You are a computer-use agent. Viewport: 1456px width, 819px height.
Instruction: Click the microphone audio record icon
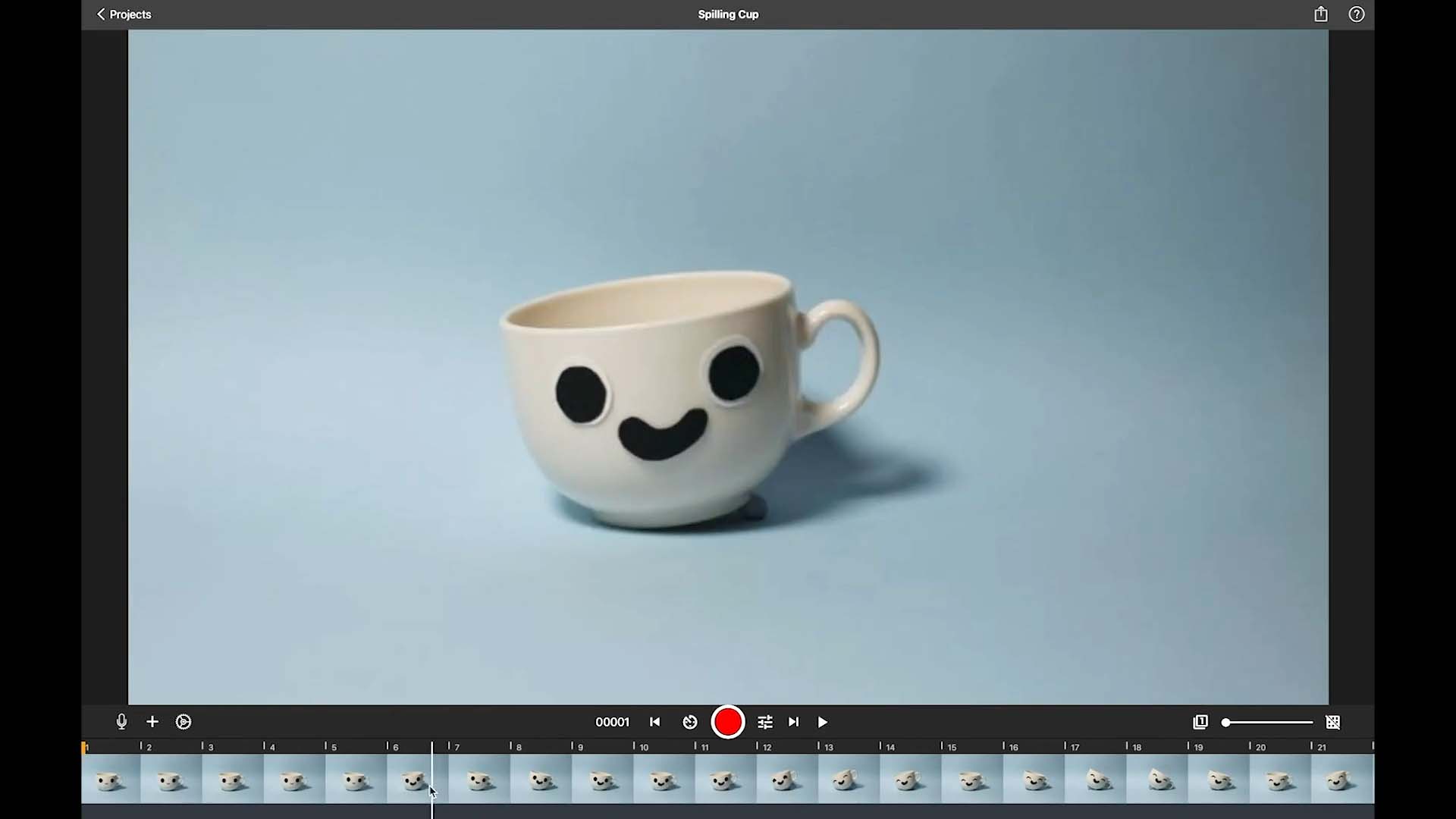(121, 722)
